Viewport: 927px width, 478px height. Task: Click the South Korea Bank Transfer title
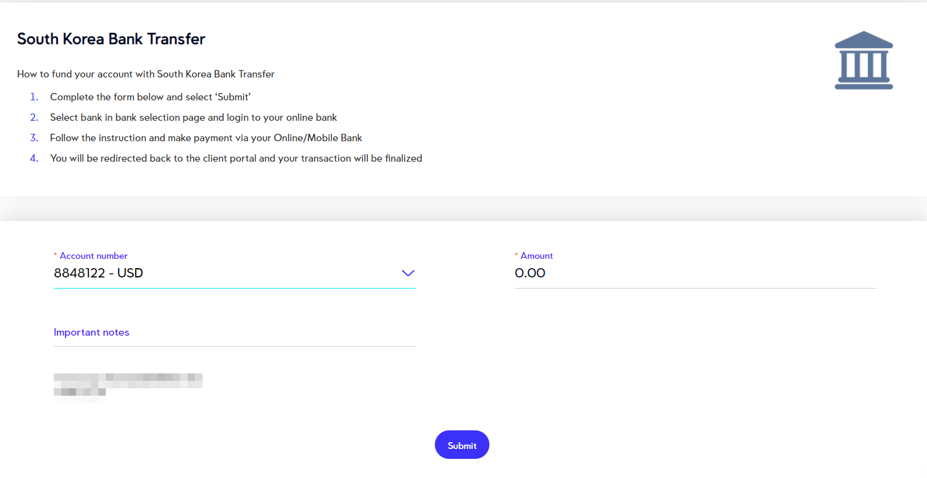[x=111, y=39]
